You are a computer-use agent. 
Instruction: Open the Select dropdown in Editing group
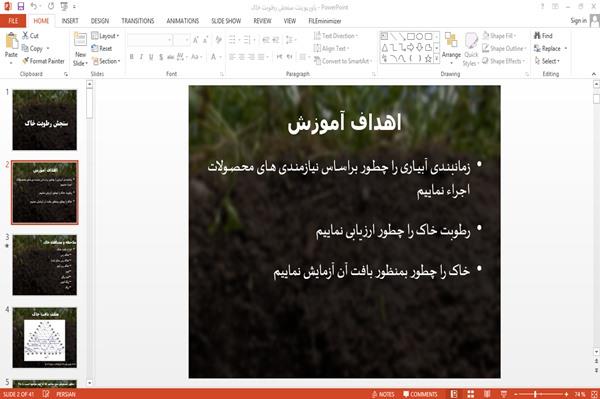(547, 61)
